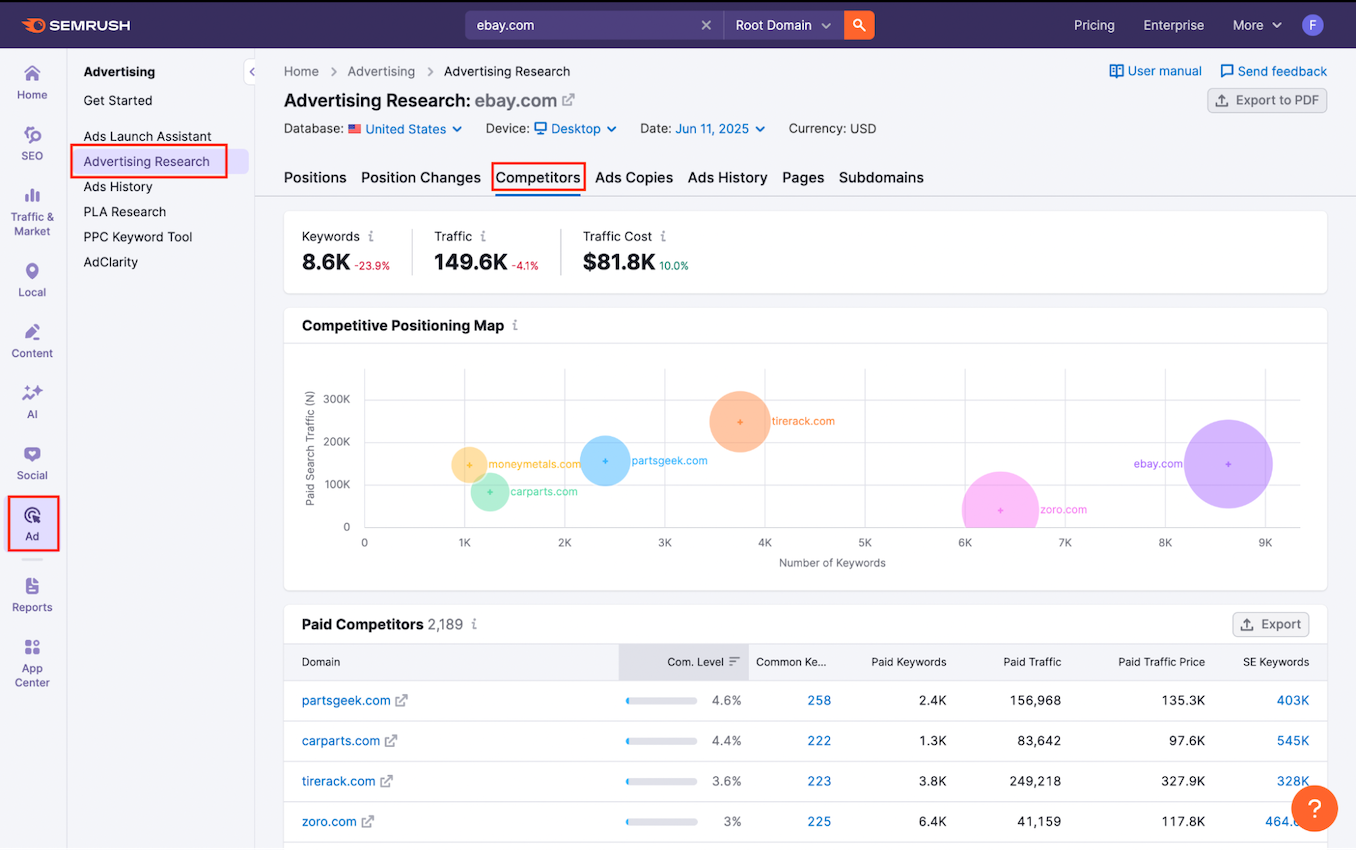Expand the Root Domain dropdown
This screenshot has width=1356, height=850.
tap(783, 25)
